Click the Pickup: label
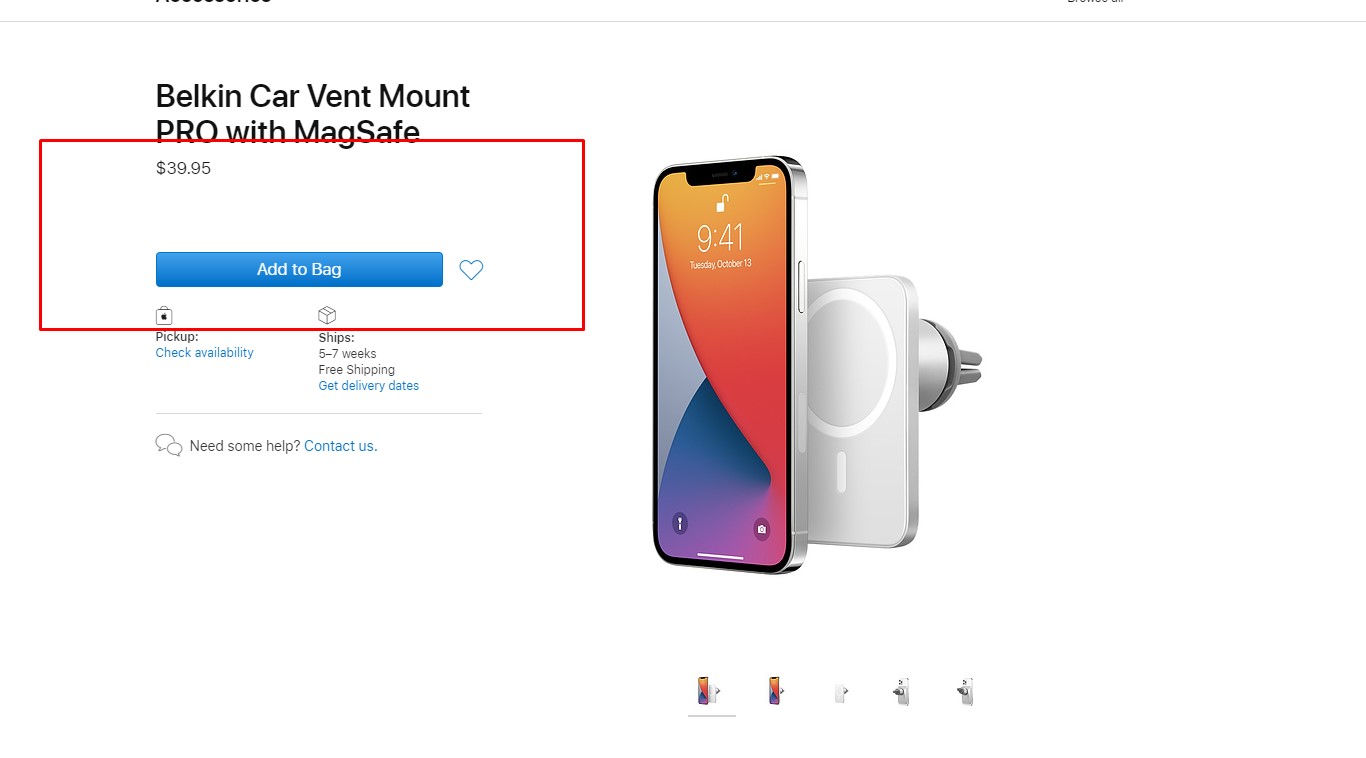Image resolution: width=1366 pixels, height=758 pixels. (177, 337)
